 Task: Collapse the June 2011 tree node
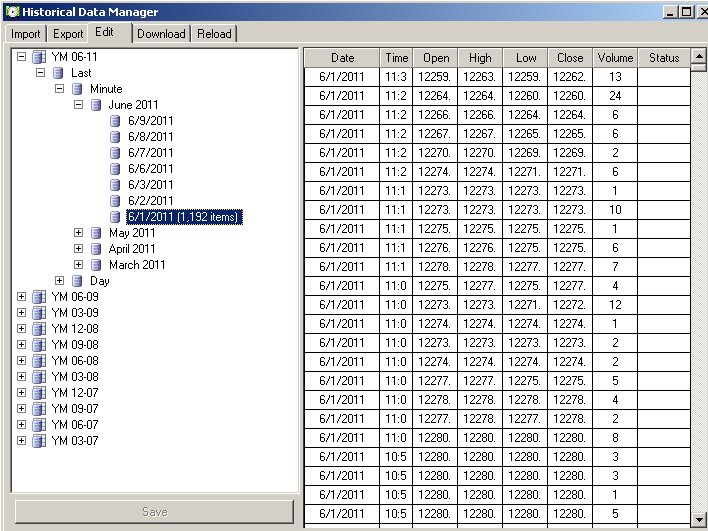pos(79,105)
